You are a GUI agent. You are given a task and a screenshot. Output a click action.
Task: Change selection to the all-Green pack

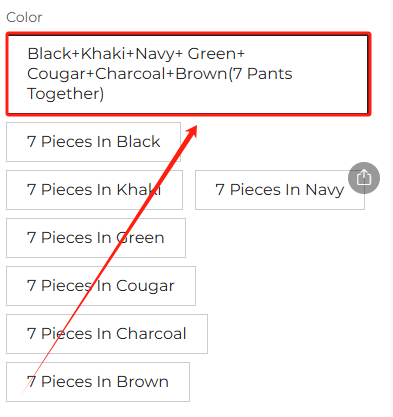[x=96, y=238]
